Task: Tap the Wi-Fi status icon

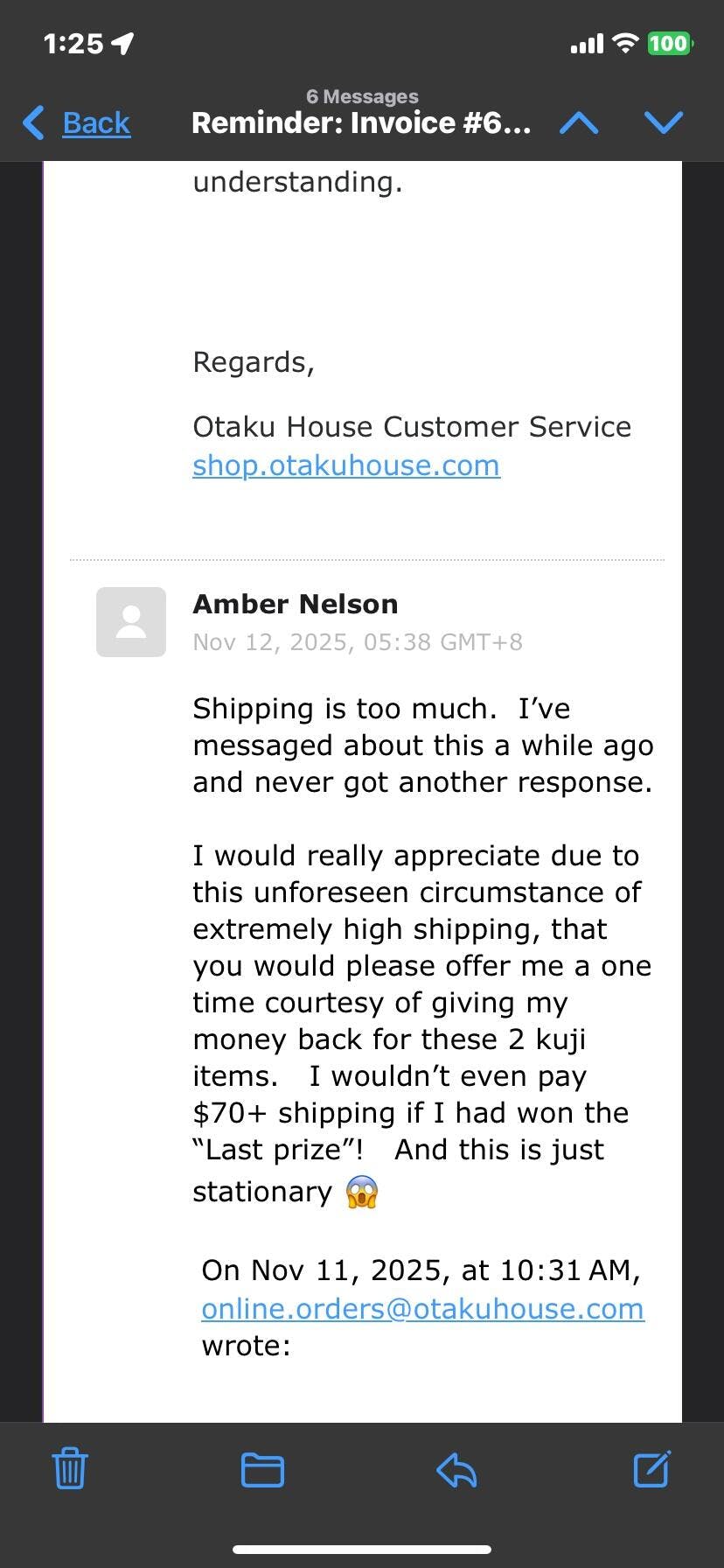Action: [x=625, y=43]
